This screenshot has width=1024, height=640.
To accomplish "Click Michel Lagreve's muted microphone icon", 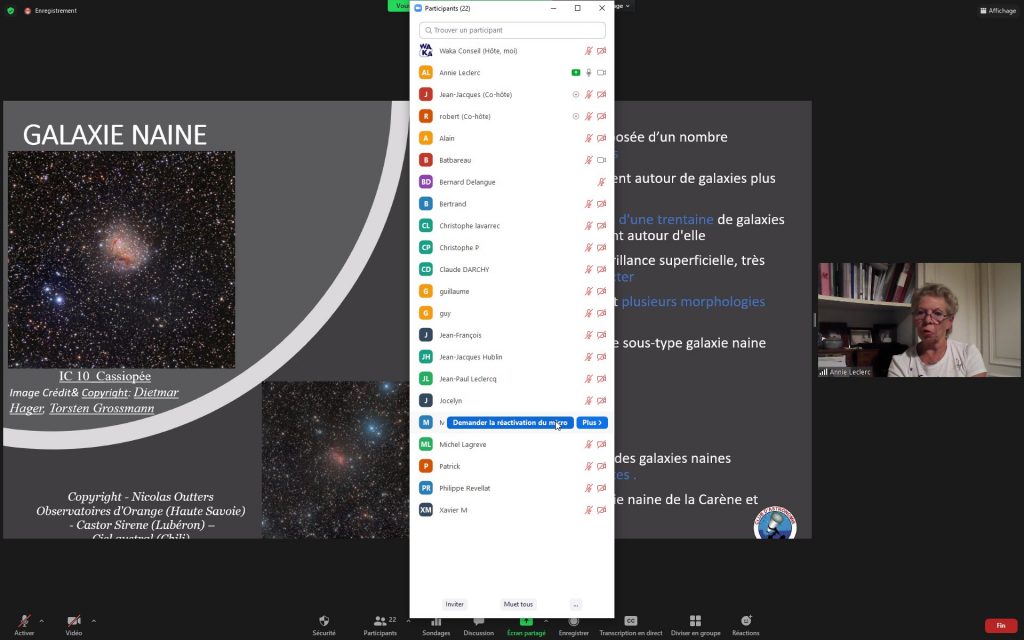I will click(x=588, y=445).
